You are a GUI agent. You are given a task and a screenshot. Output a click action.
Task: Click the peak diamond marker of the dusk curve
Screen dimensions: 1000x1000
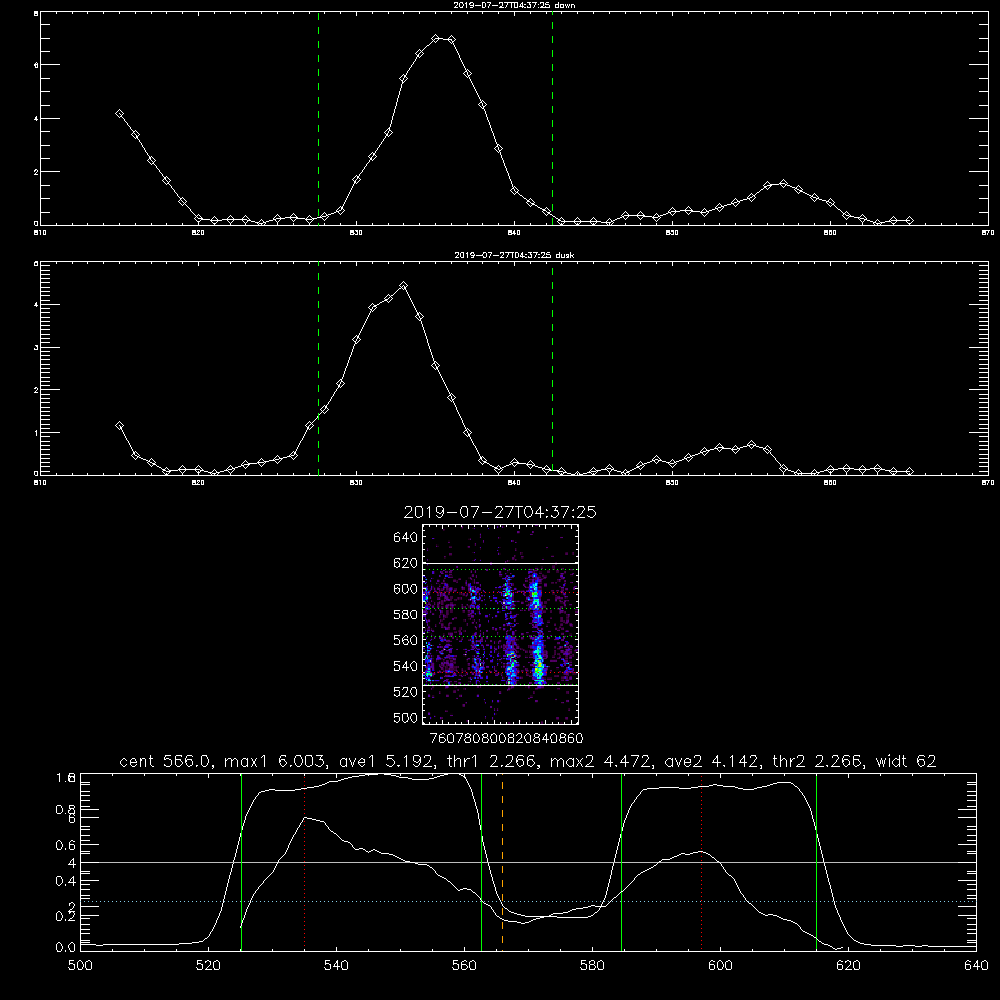403,286
